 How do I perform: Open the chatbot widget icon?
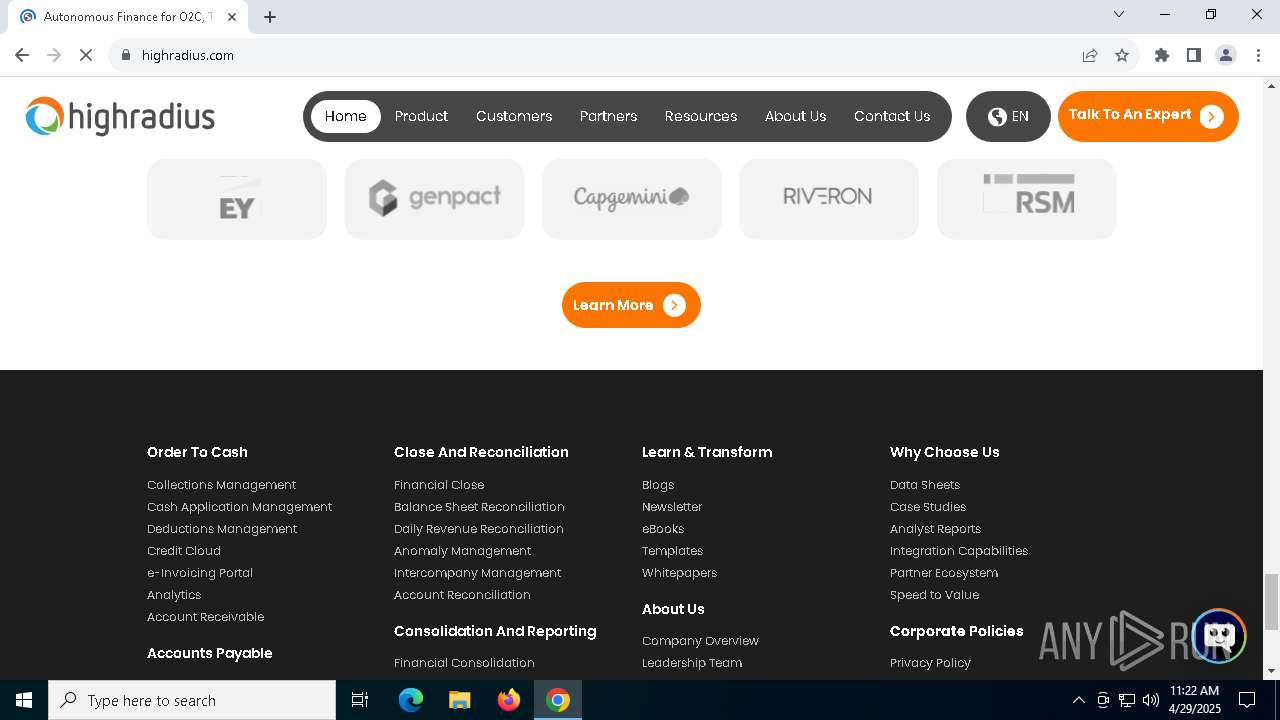[x=1218, y=636]
